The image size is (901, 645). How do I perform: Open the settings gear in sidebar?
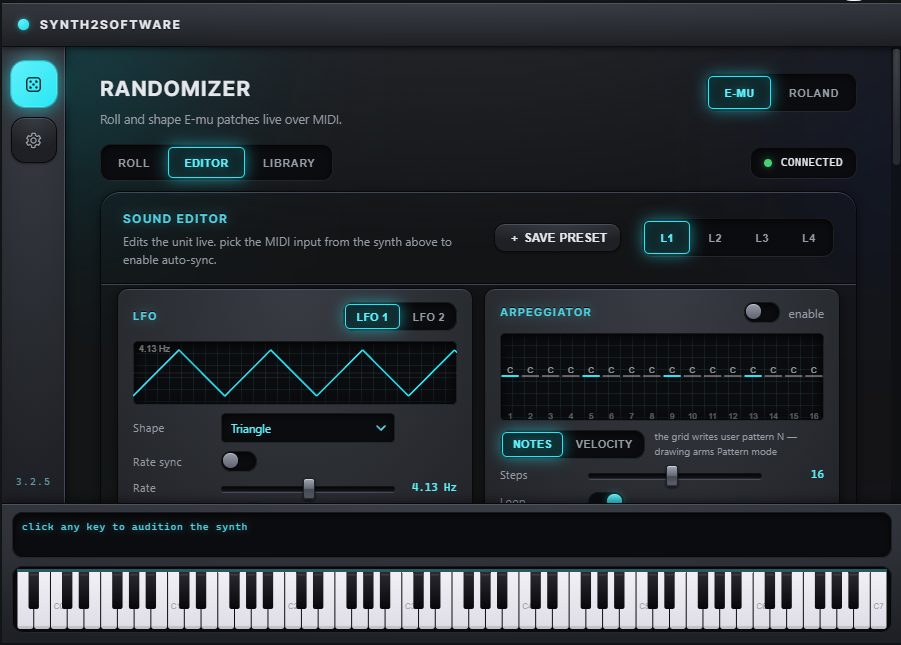click(34, 140)
